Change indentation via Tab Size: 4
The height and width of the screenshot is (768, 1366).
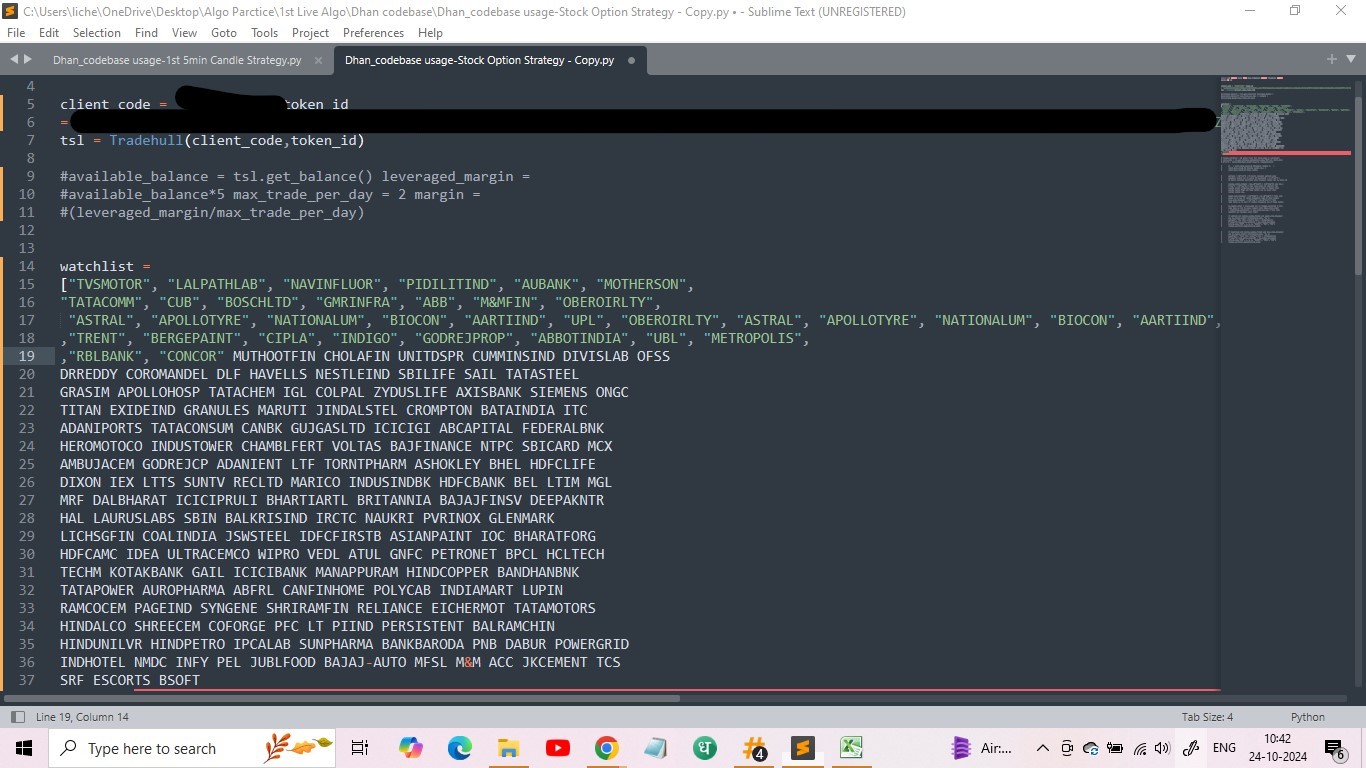click(1207, 717)
